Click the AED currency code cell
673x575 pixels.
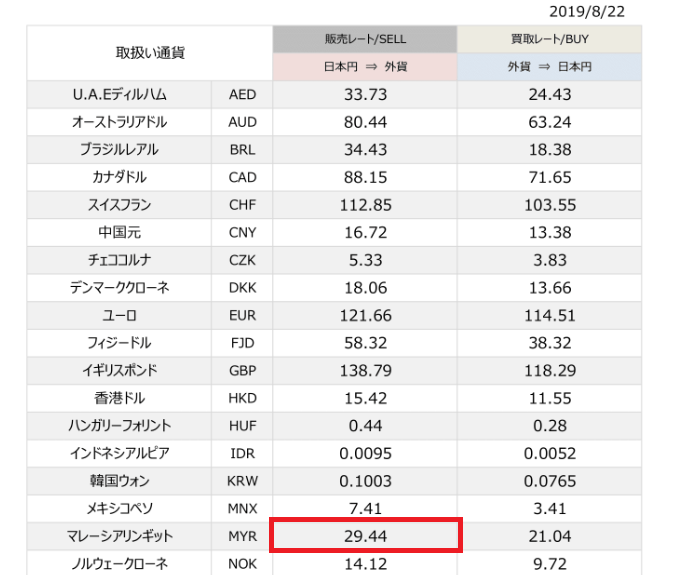tap(242, 94)
